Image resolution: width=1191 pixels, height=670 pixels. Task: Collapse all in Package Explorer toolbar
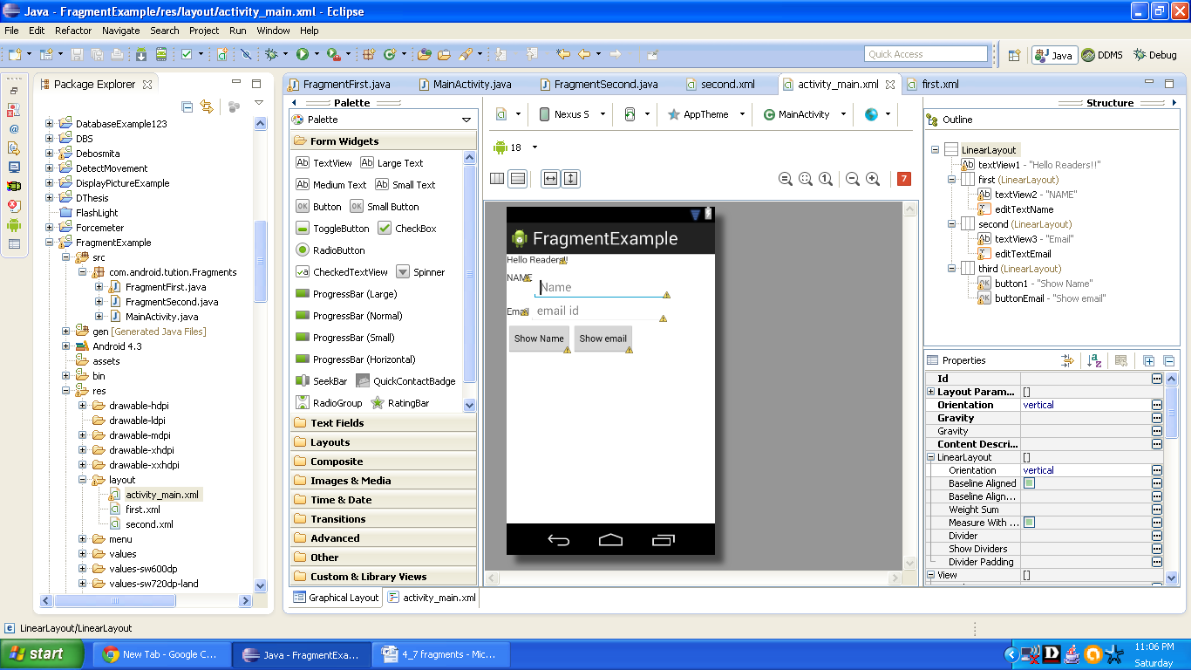(187, 107)
